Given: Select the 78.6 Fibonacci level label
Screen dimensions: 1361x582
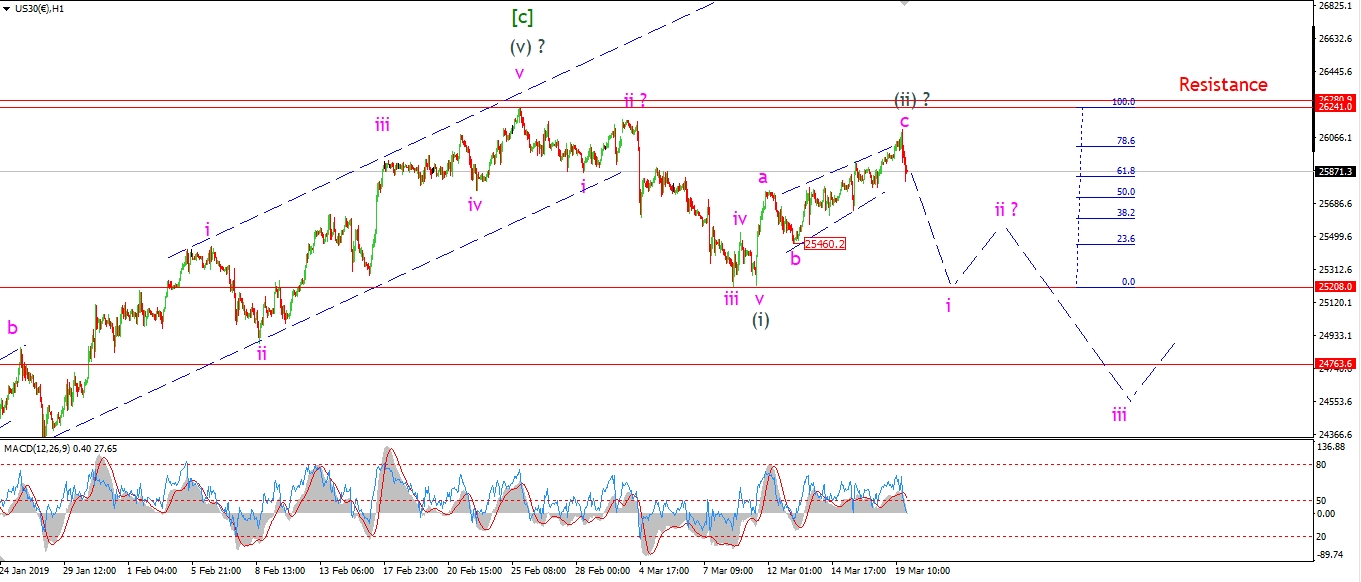Looking at the screenshot, I should [x=1126, y=142].
